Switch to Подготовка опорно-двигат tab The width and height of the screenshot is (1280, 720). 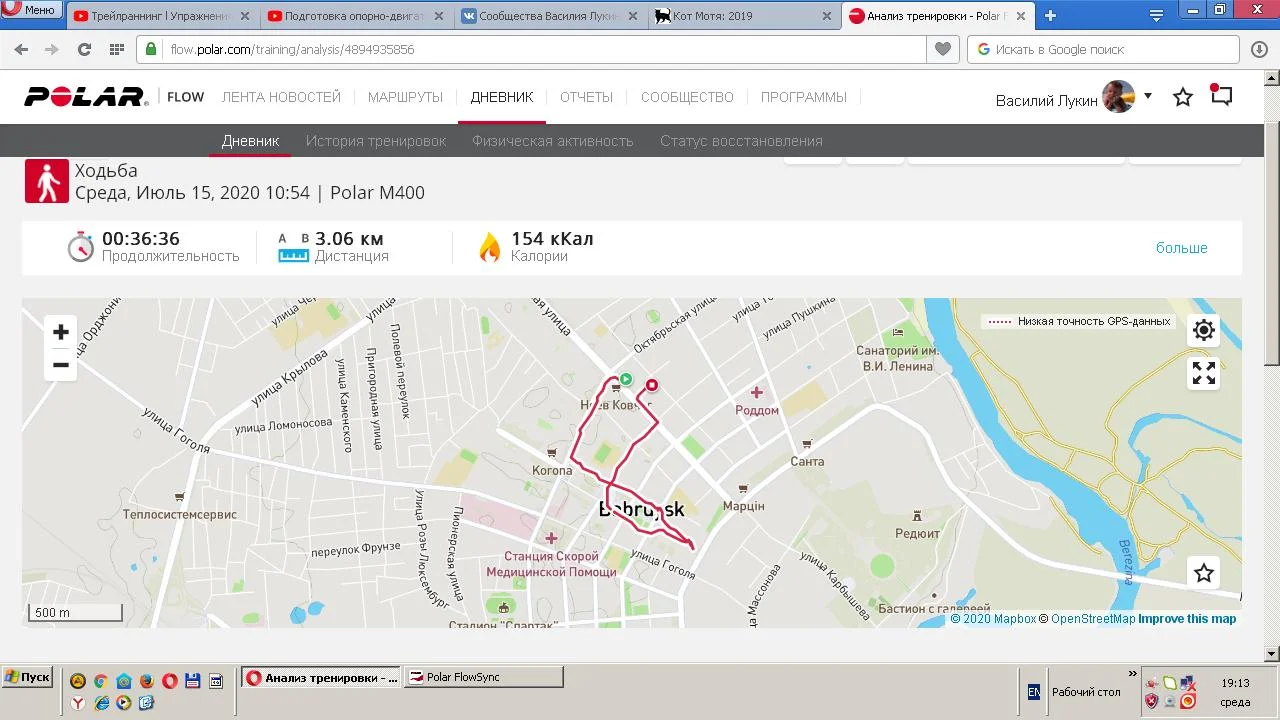[x=358, y=16]
